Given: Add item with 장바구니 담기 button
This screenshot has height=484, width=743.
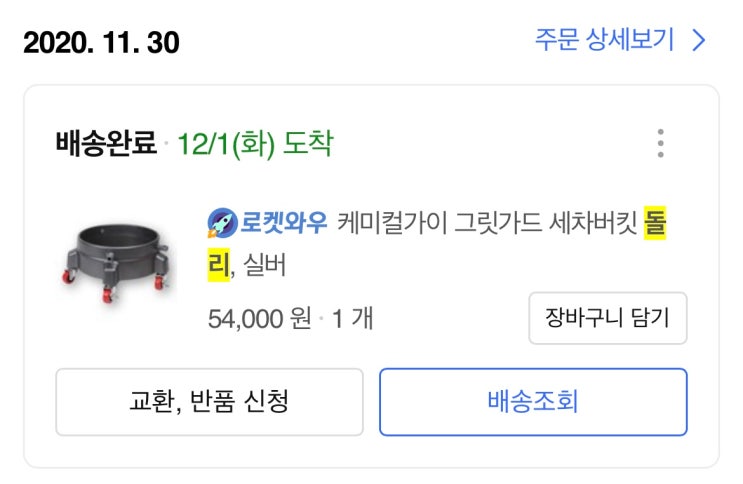Looking at the screenshot, I should coord(608,319).
